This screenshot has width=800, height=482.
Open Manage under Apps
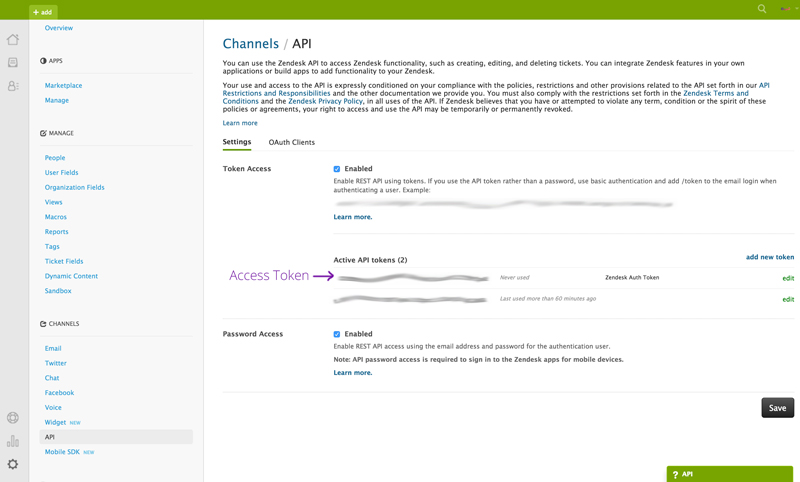click(x=57, y=100)
